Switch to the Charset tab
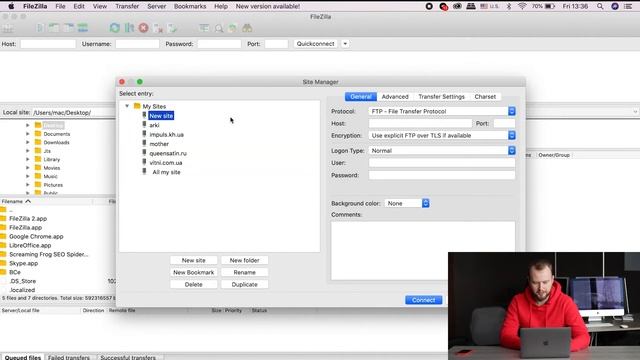The image size is (640, 360). click(x=485, y=97)
